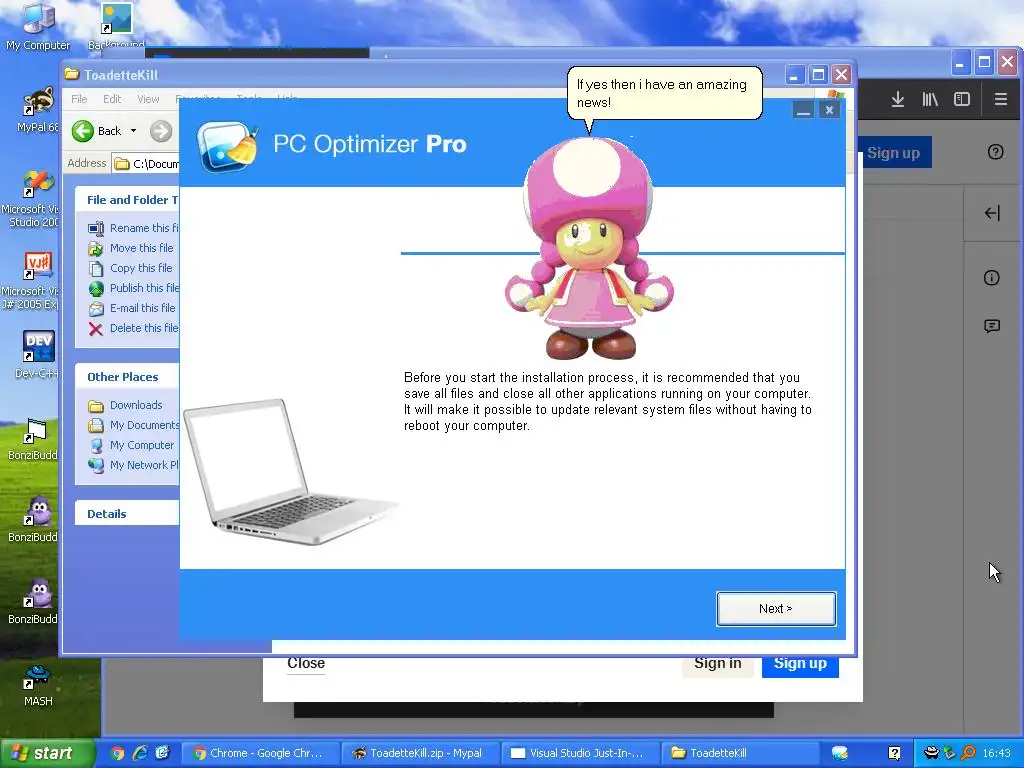Screen dimensions: 1024x768
Task: Click the orange magnifier tray icon
Action: (x=968, y=754)
